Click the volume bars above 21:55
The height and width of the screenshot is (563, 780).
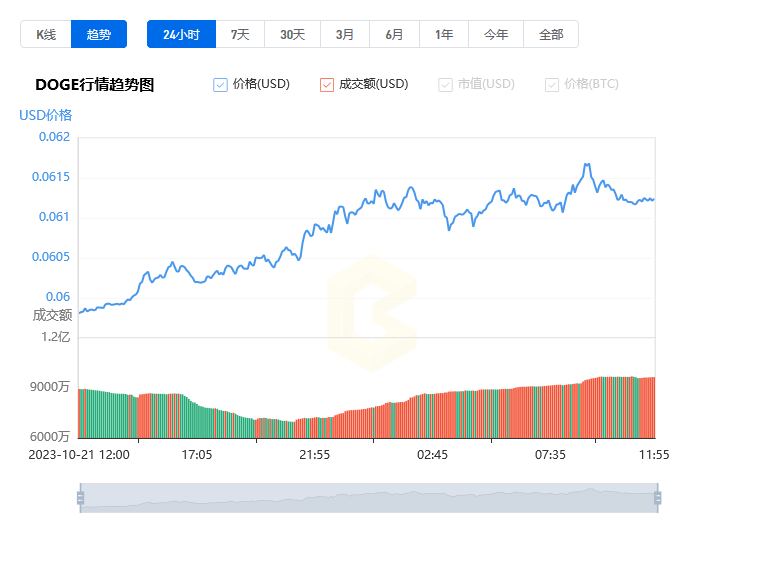tap(315, 427)
